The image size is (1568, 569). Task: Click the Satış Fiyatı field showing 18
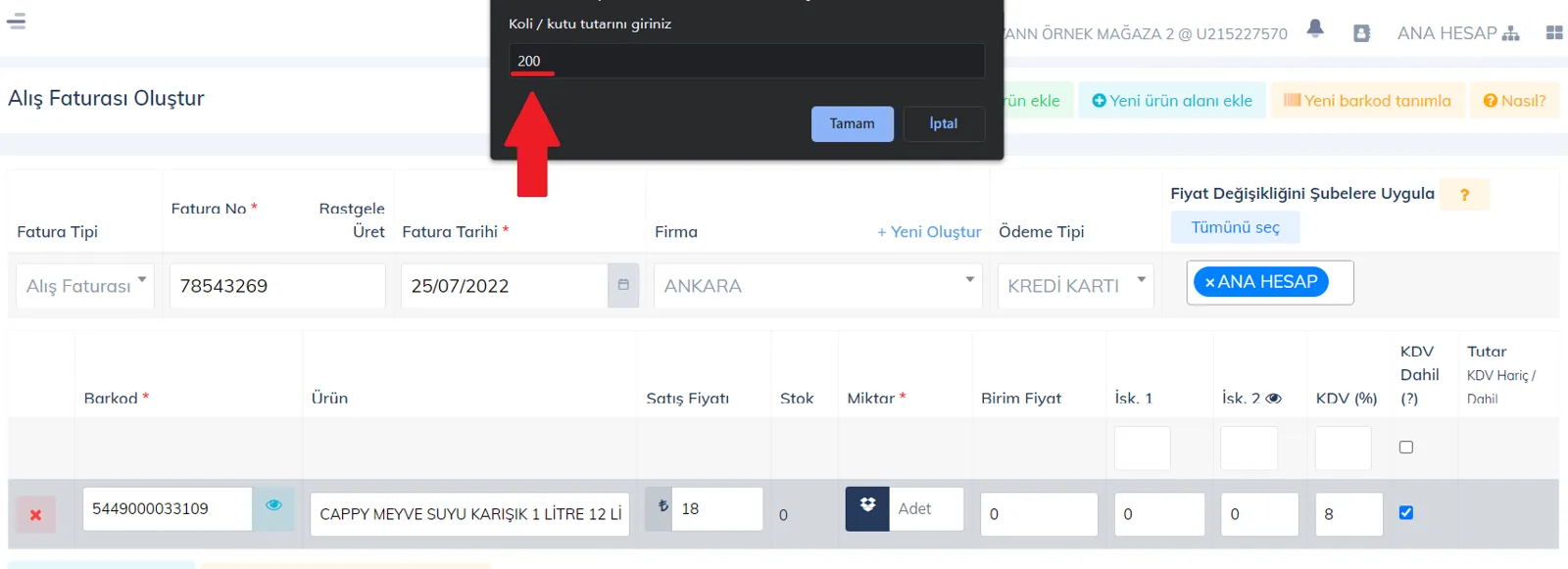click(717, 508)
